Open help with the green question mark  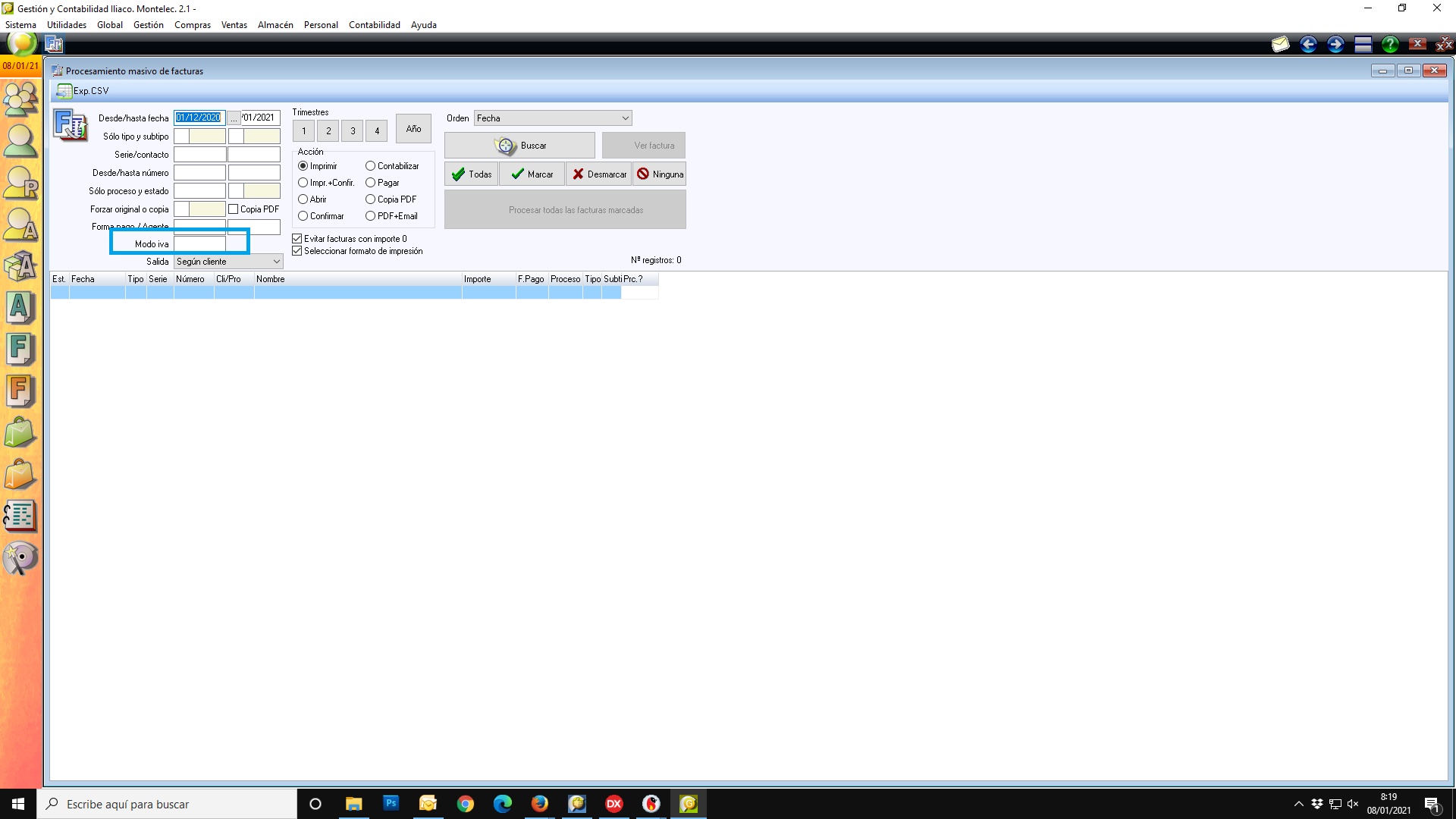click(x=1390, y=44)
